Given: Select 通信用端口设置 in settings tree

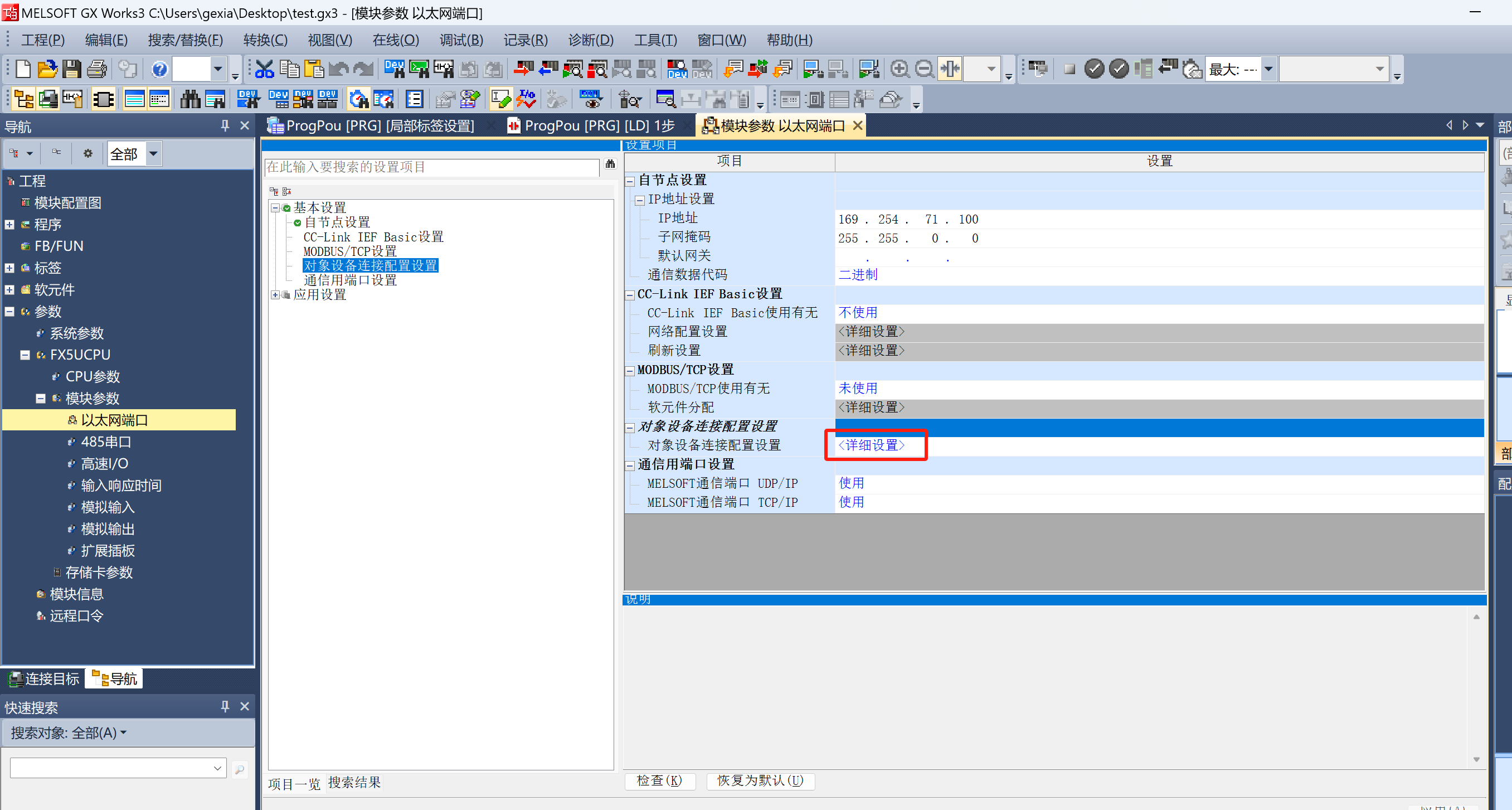Looking at the screenshot, I should (x=350, y=280).
